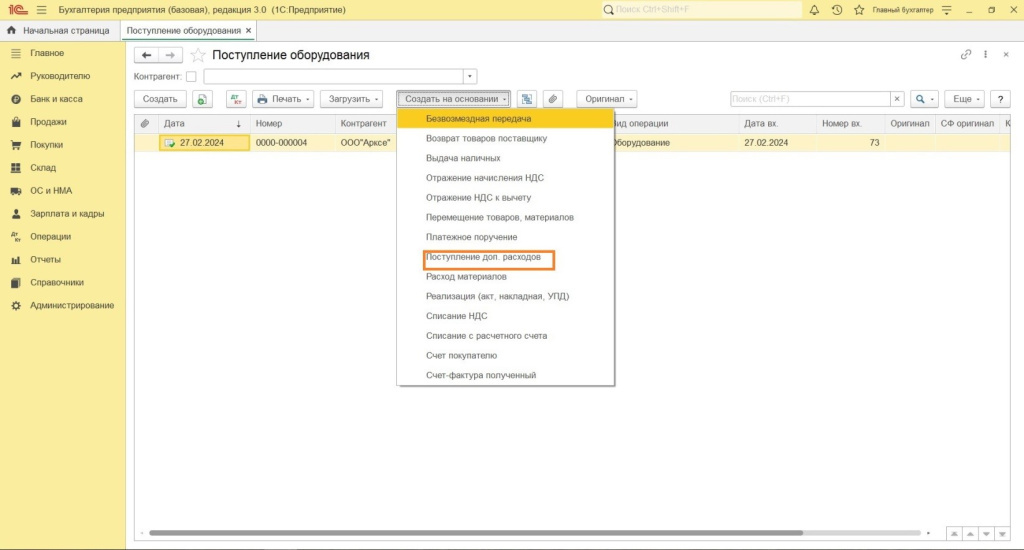Click the paperclip attachments toolbar button
This screenshot has height=550, width=1024.
coord(552,99)
